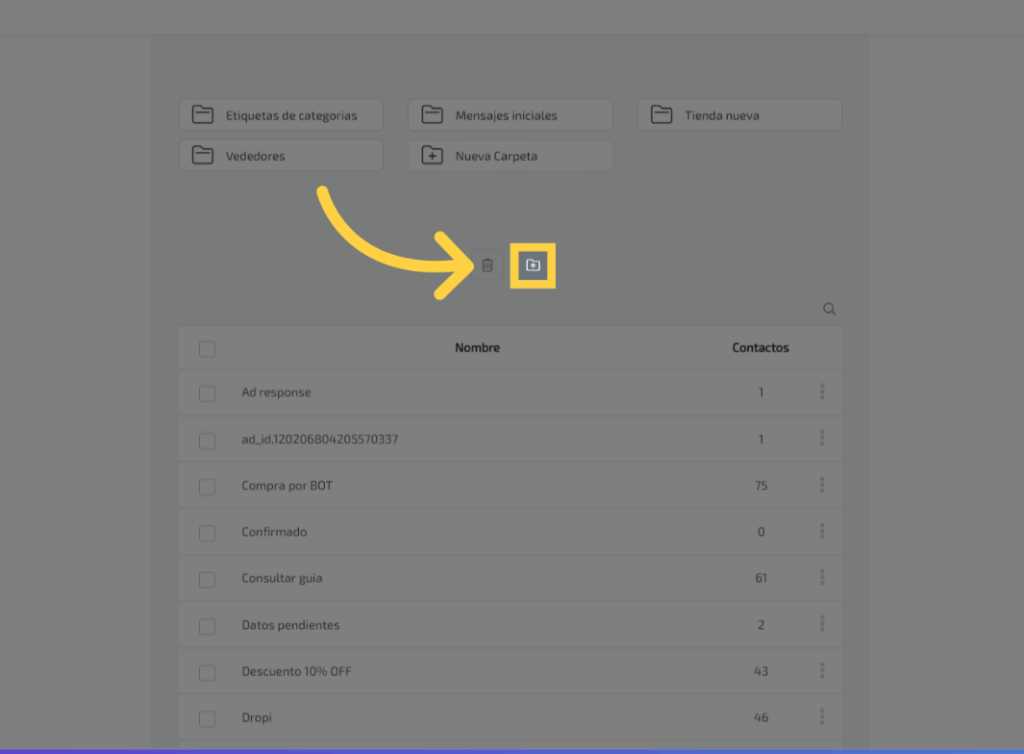
Task: Open three-dot menu for Consultar guía
Action: coord(822,578)
